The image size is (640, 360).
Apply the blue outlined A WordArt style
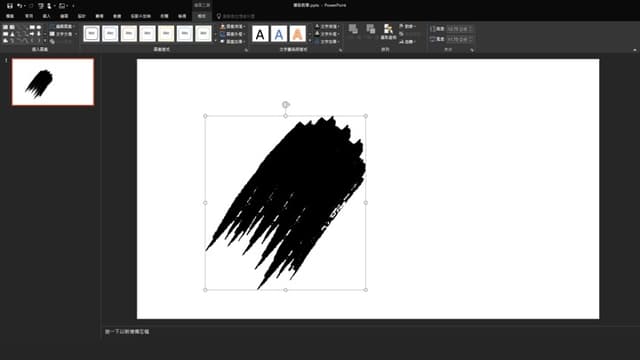pyautogui.click(x=279, y=34)
